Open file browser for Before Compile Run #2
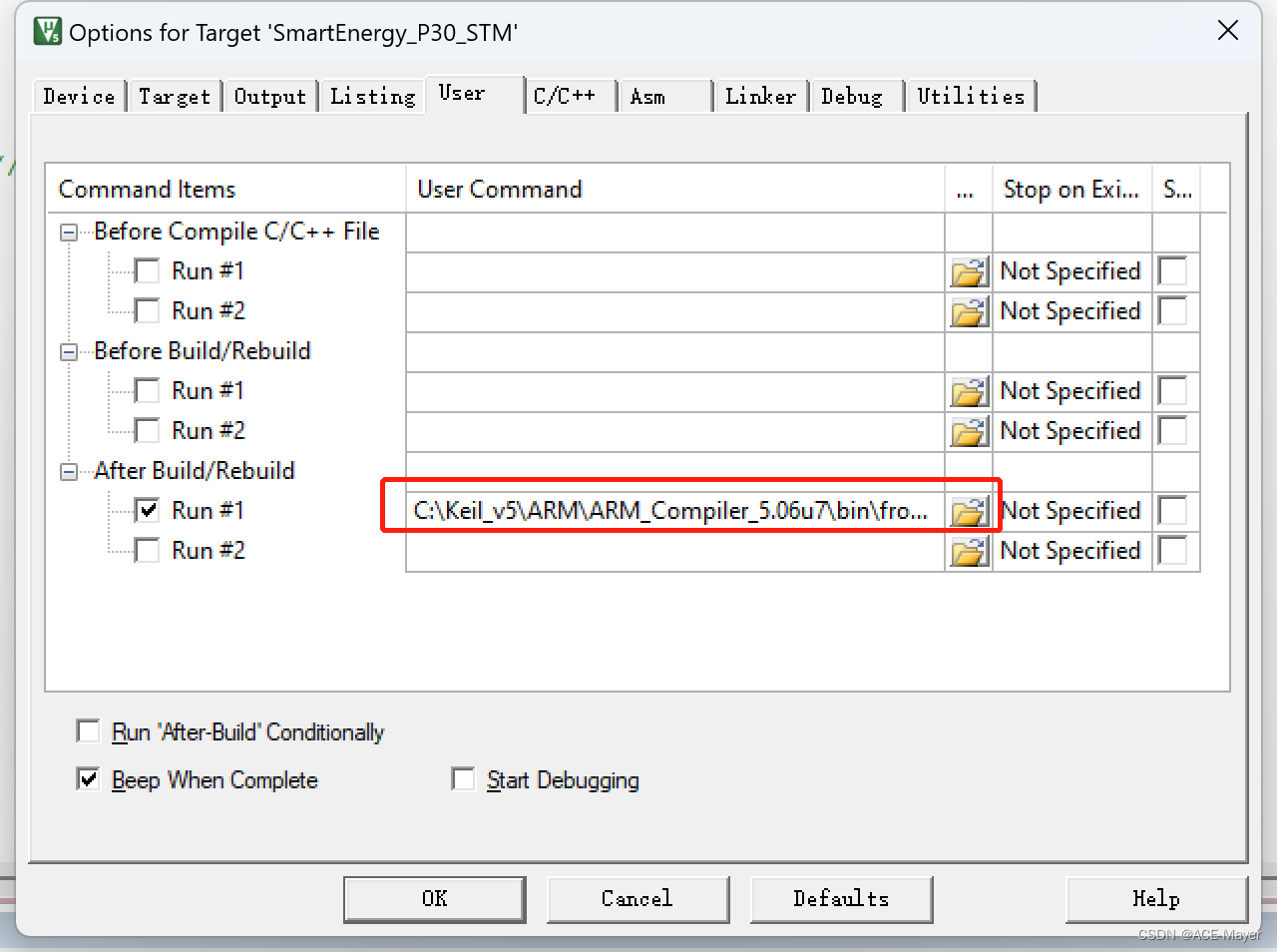This screenshot has height=952, width=1277. (968, 310)
